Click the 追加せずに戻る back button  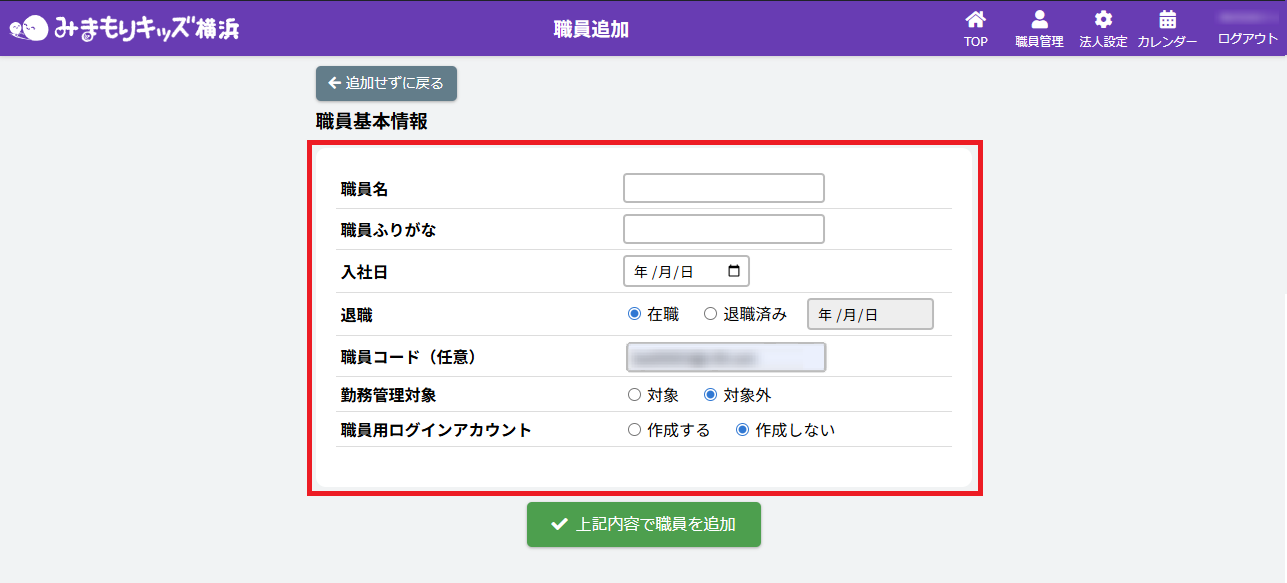pyautogui.click(x=386, y=84)
